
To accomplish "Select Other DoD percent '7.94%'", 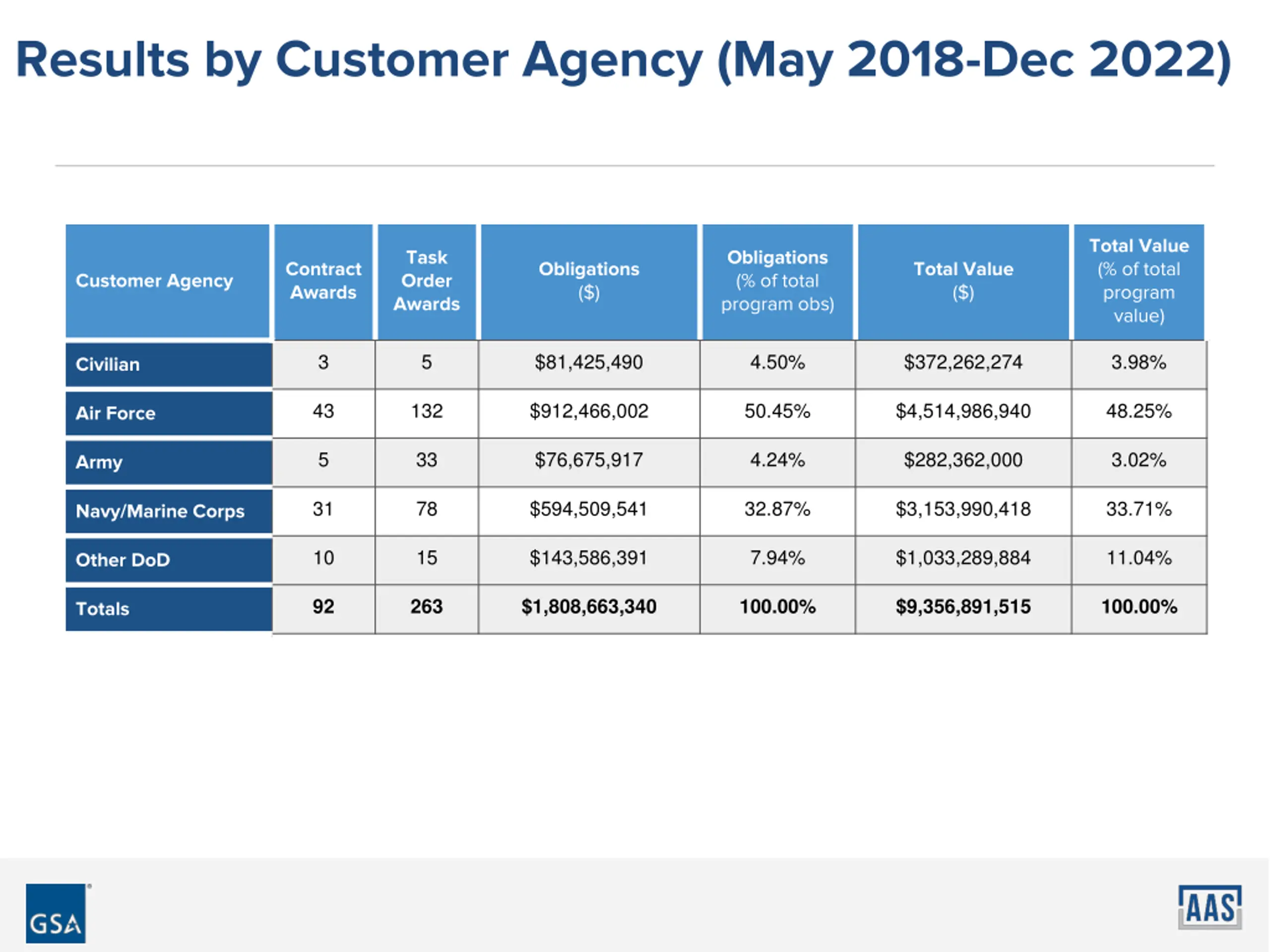I will [x=777, y=559].
